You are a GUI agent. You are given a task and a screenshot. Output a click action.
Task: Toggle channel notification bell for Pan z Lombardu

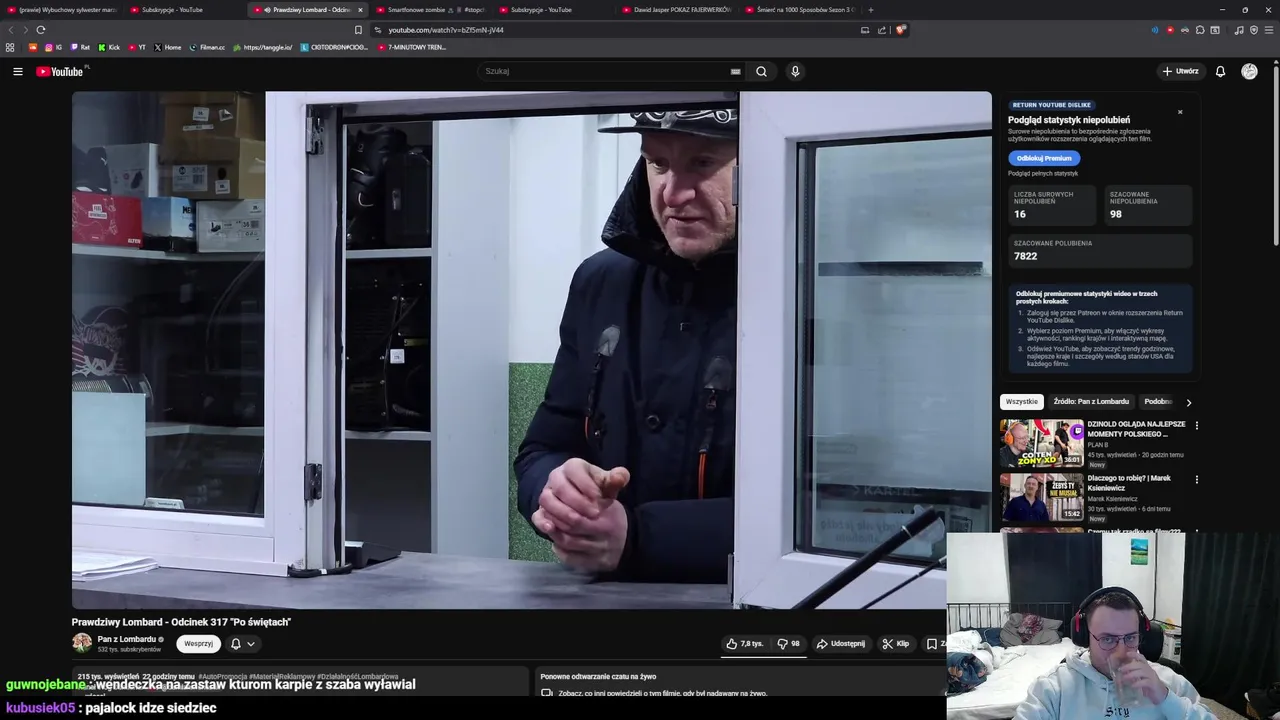point(236,644)
